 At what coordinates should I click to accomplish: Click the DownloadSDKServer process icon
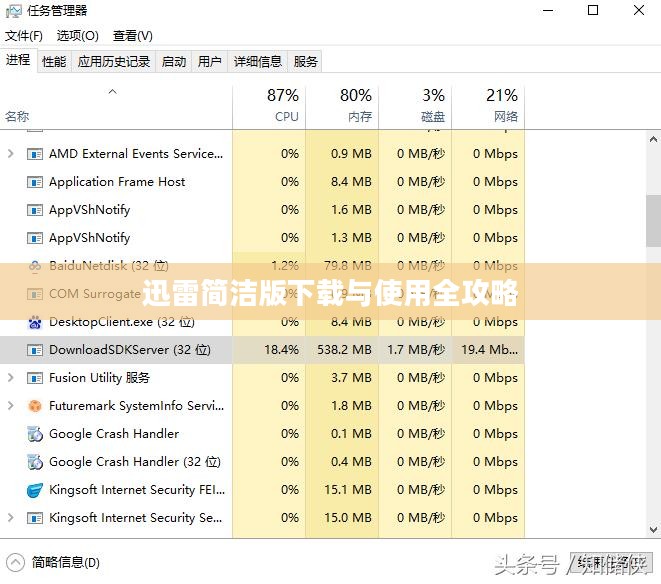[35, 350]
